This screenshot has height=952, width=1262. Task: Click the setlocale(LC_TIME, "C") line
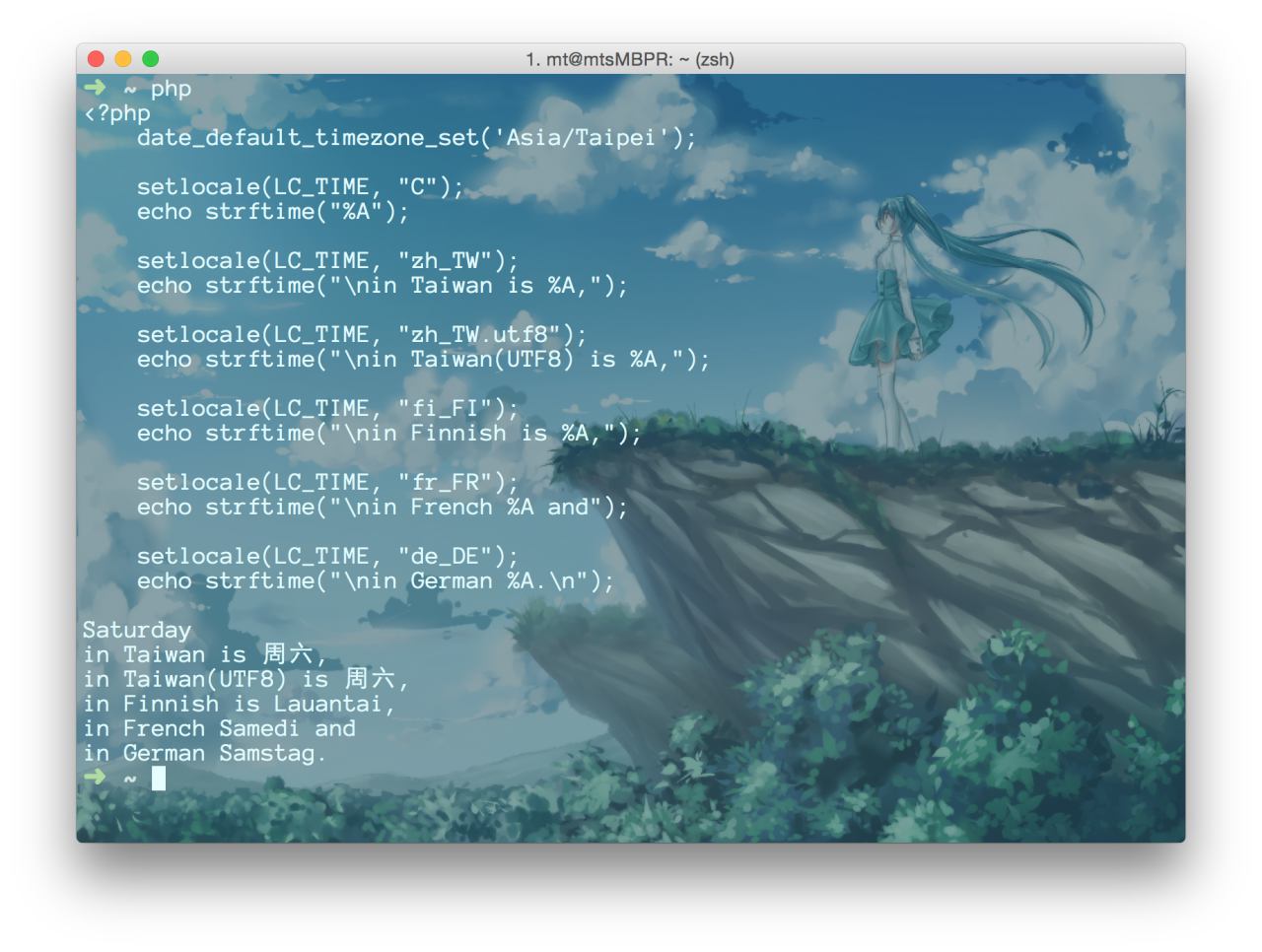tap(300, 187)
